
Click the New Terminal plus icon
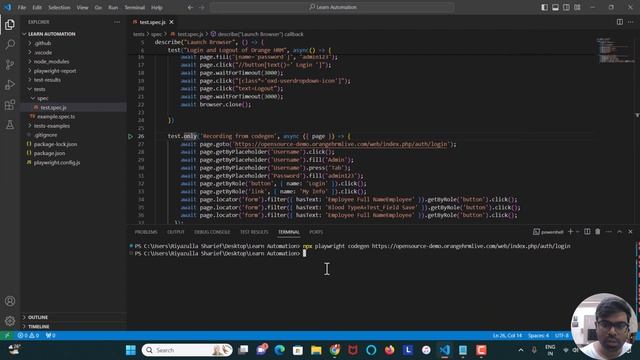(x=570, y=232)
